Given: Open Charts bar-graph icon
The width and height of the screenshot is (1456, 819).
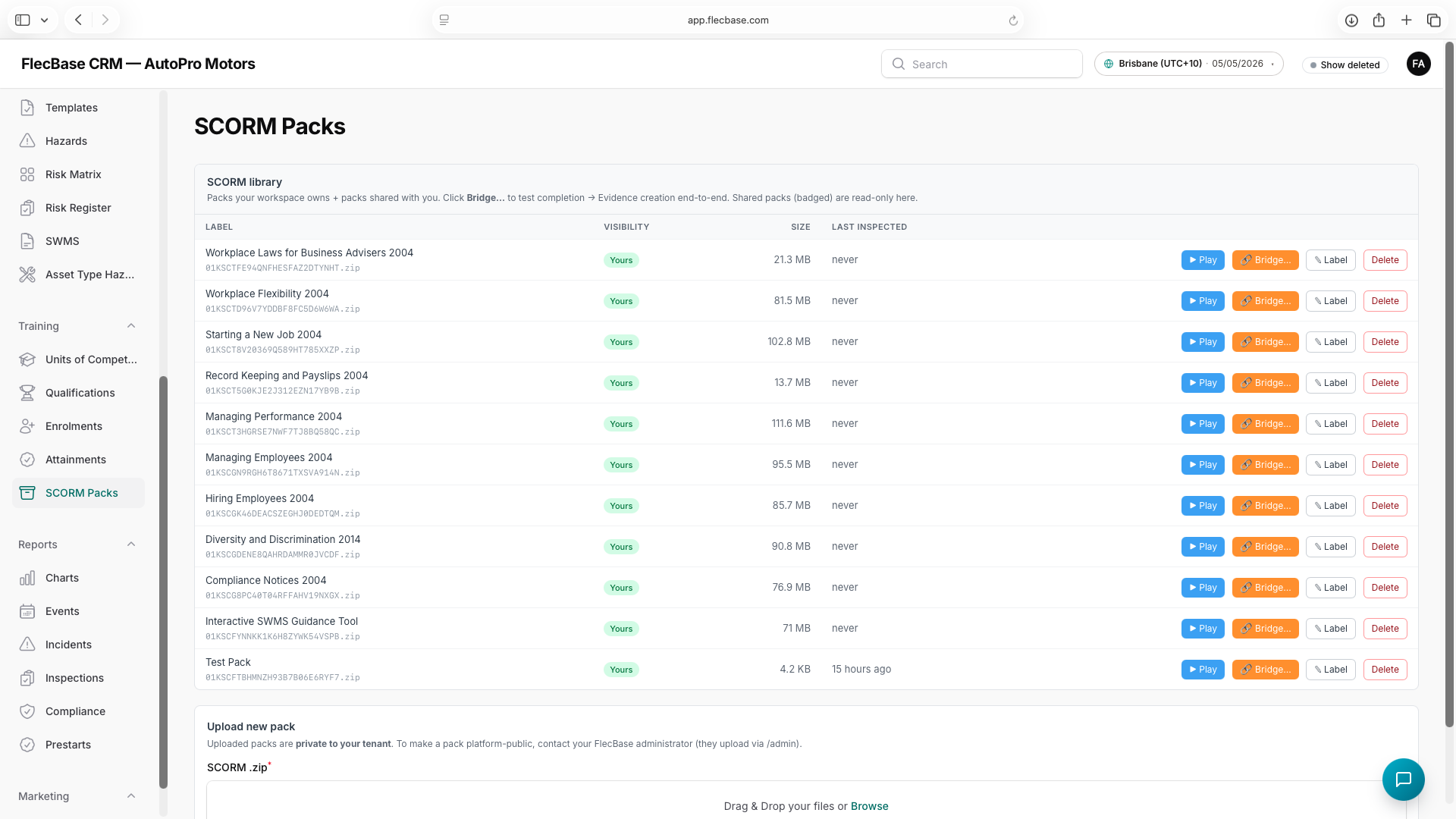Looking at the screenshot, I should (x=27, y=578).
